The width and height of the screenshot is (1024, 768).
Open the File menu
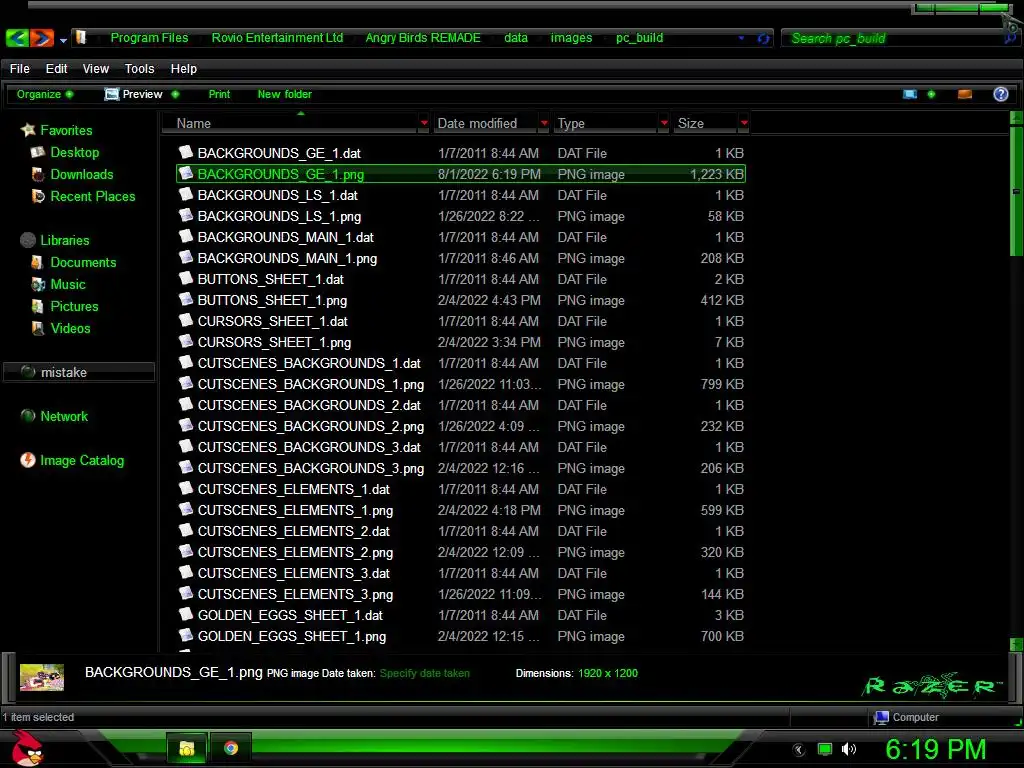[x=20, y=69]
